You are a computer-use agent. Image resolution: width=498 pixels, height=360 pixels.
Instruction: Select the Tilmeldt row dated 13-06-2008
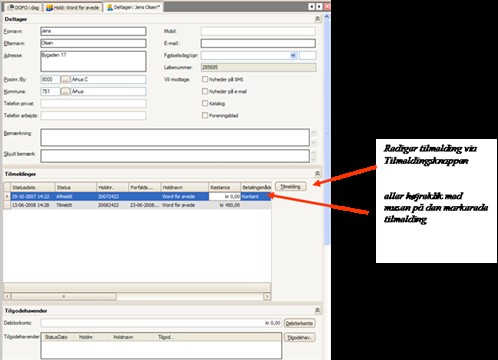click(x=137, y=205)
